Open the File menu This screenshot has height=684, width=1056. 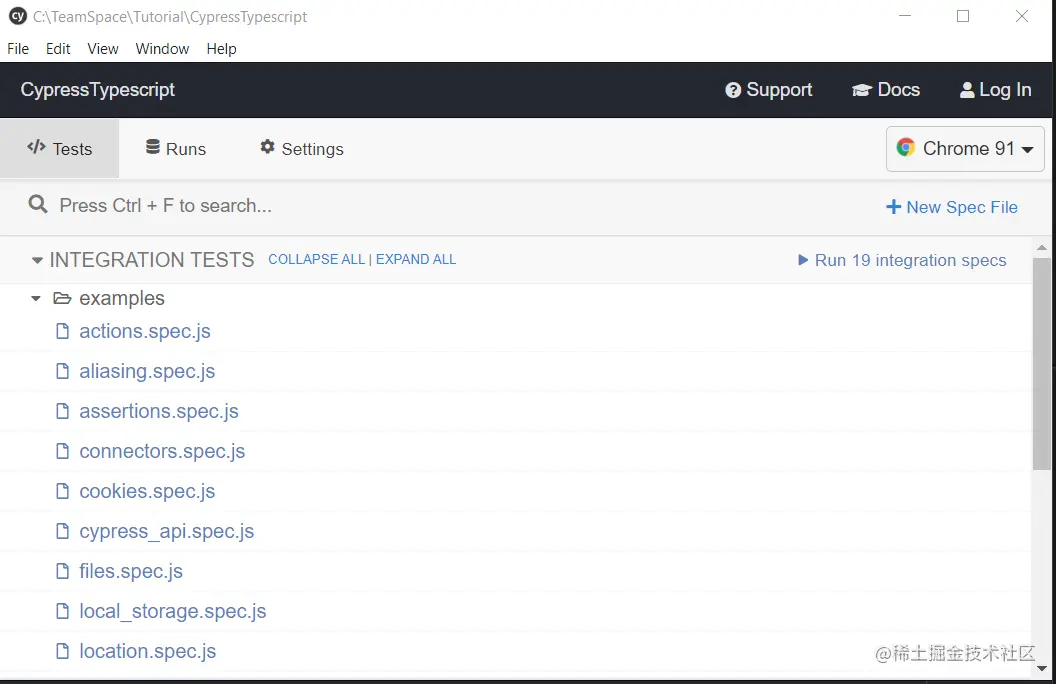(x=18, y=49)
